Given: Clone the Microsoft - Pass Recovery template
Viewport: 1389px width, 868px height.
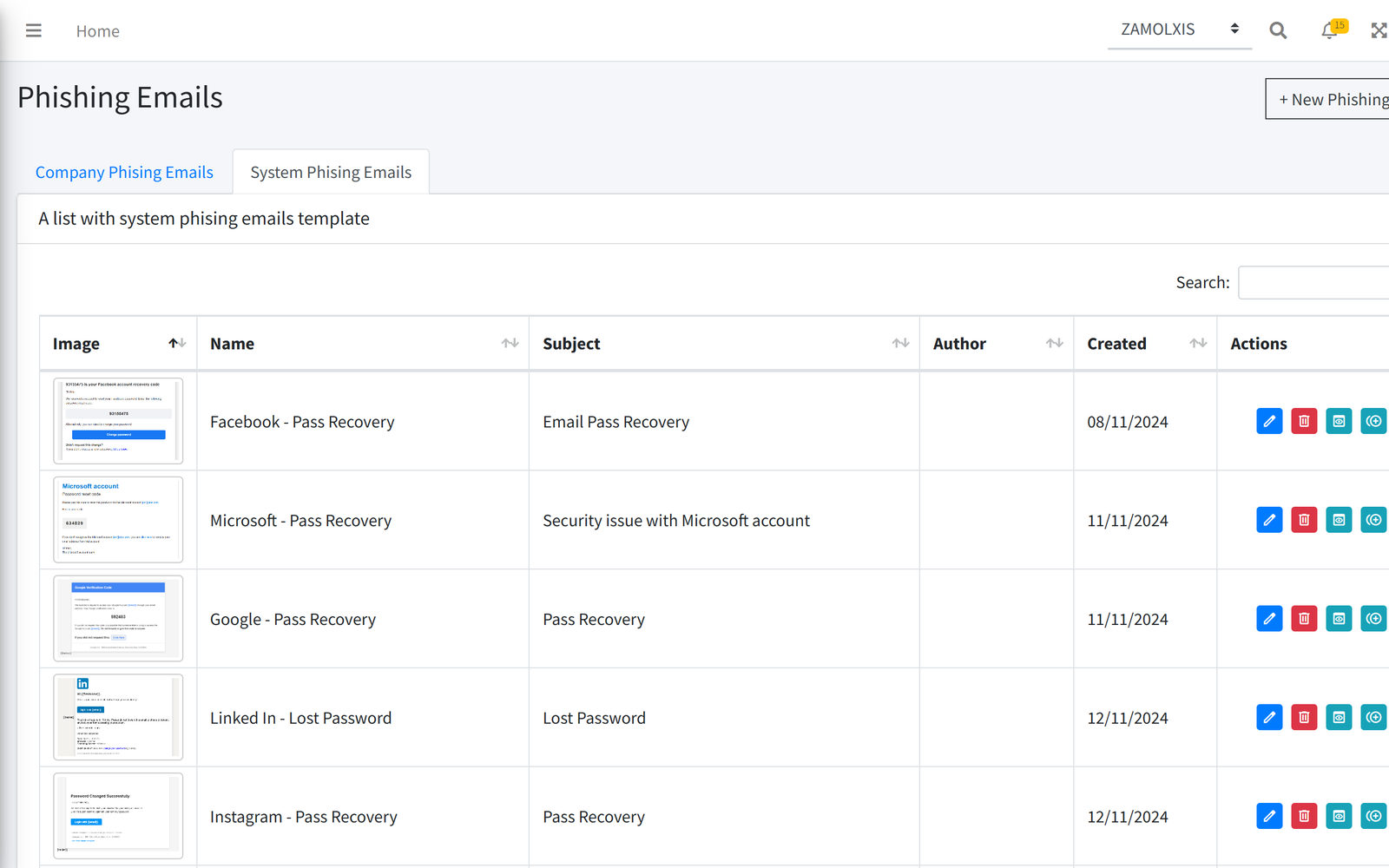Looking at the screenshot, I should [x=1373, y=520].
